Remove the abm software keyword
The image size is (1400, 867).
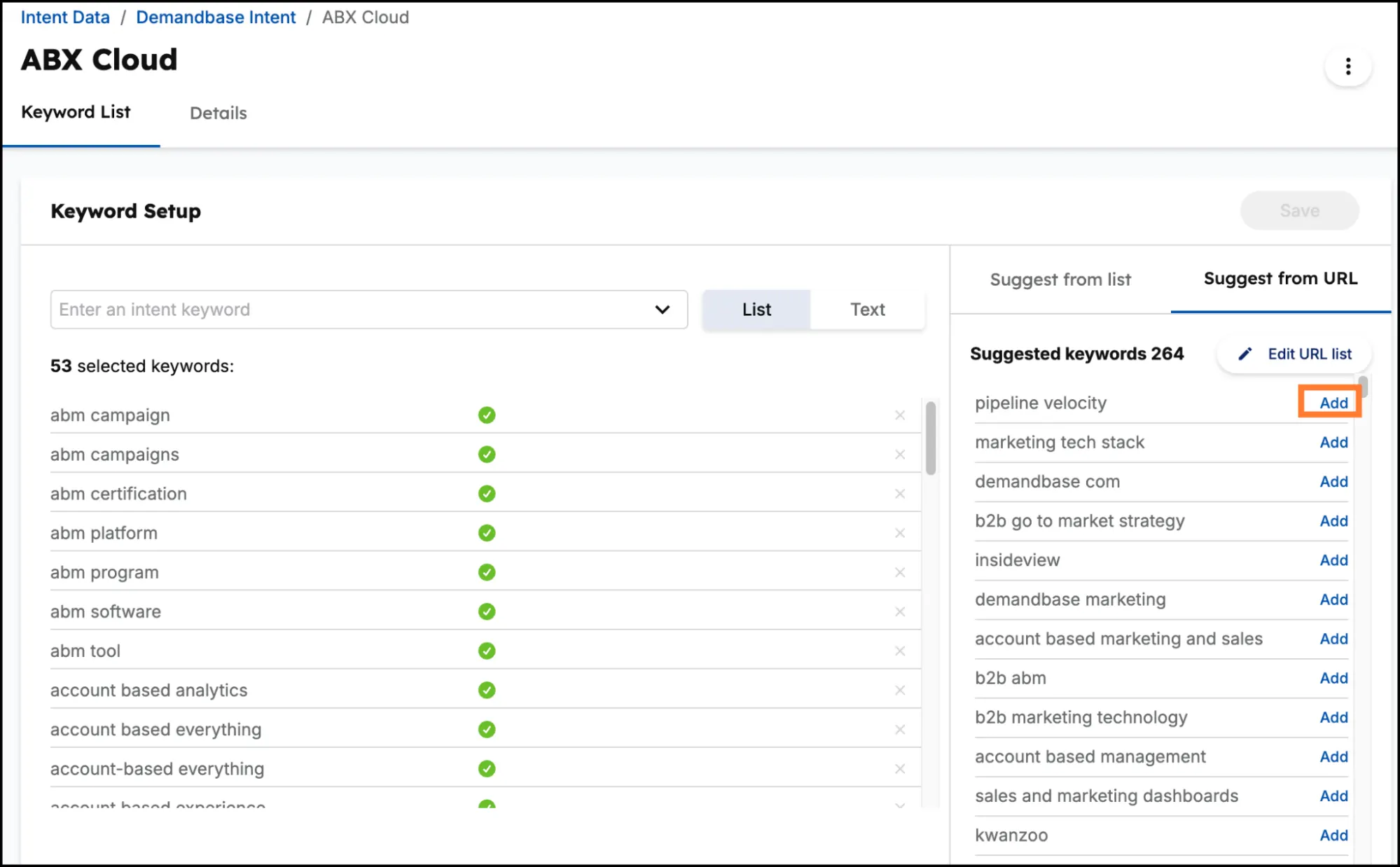pyautogui.click(x=900, y=611)
